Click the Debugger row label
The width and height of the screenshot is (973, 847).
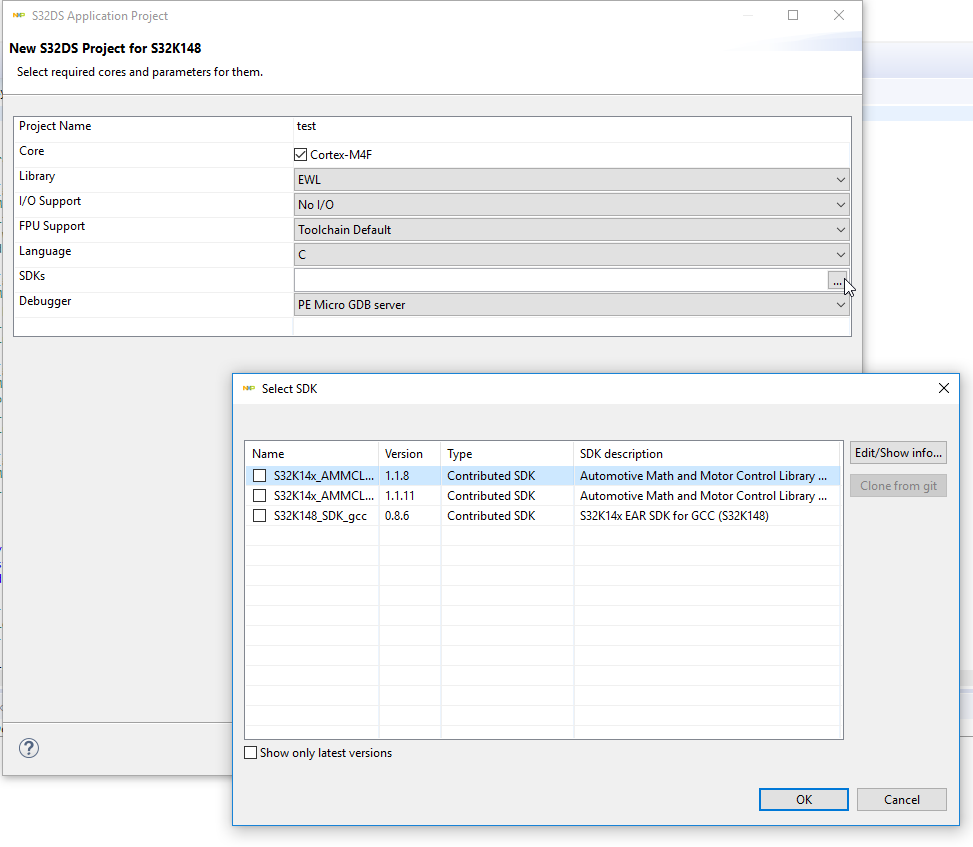[x=45, y=301]
